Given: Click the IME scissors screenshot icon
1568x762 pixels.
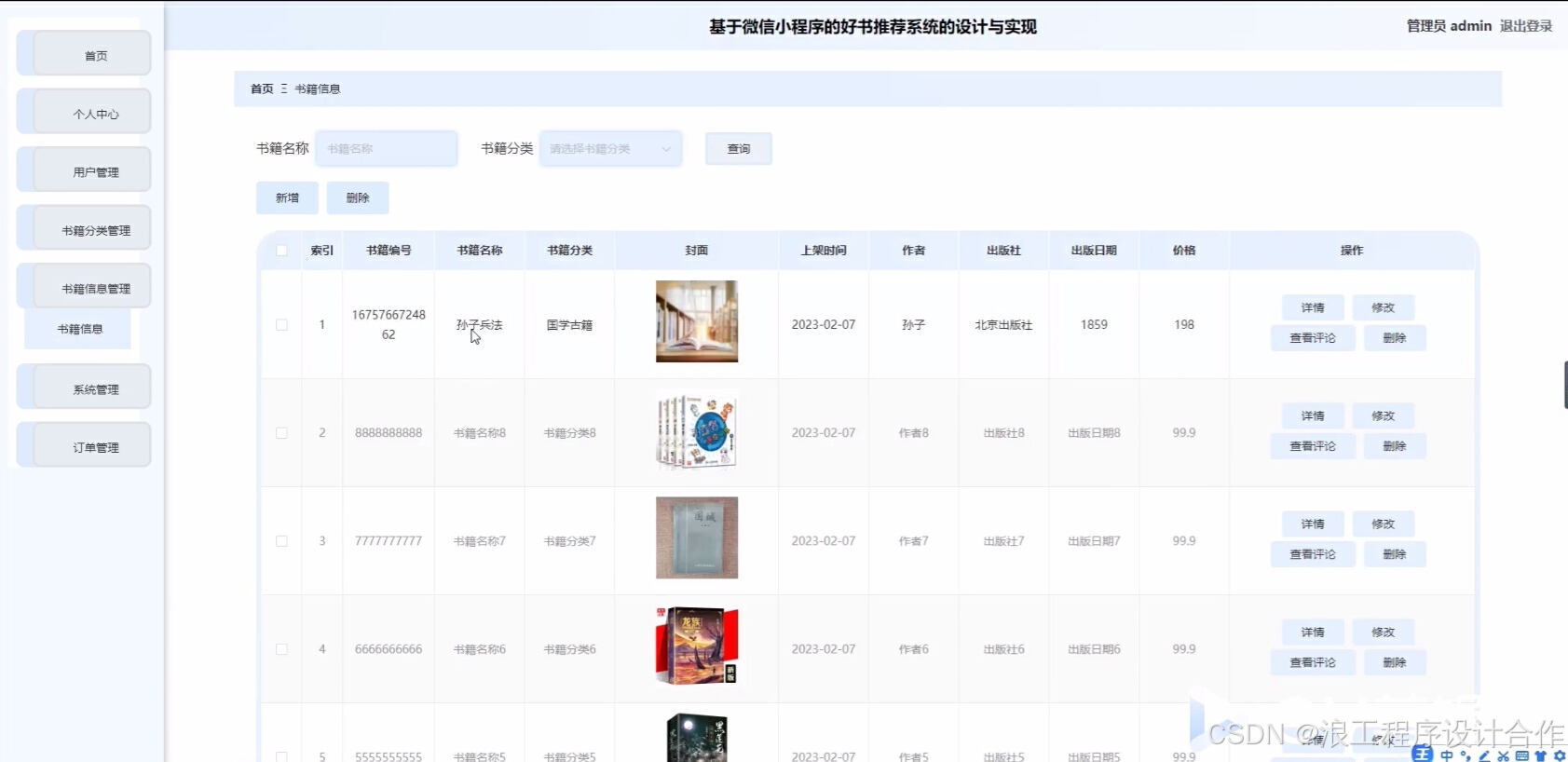Looking at the screenshot, I should (1503, 755).
